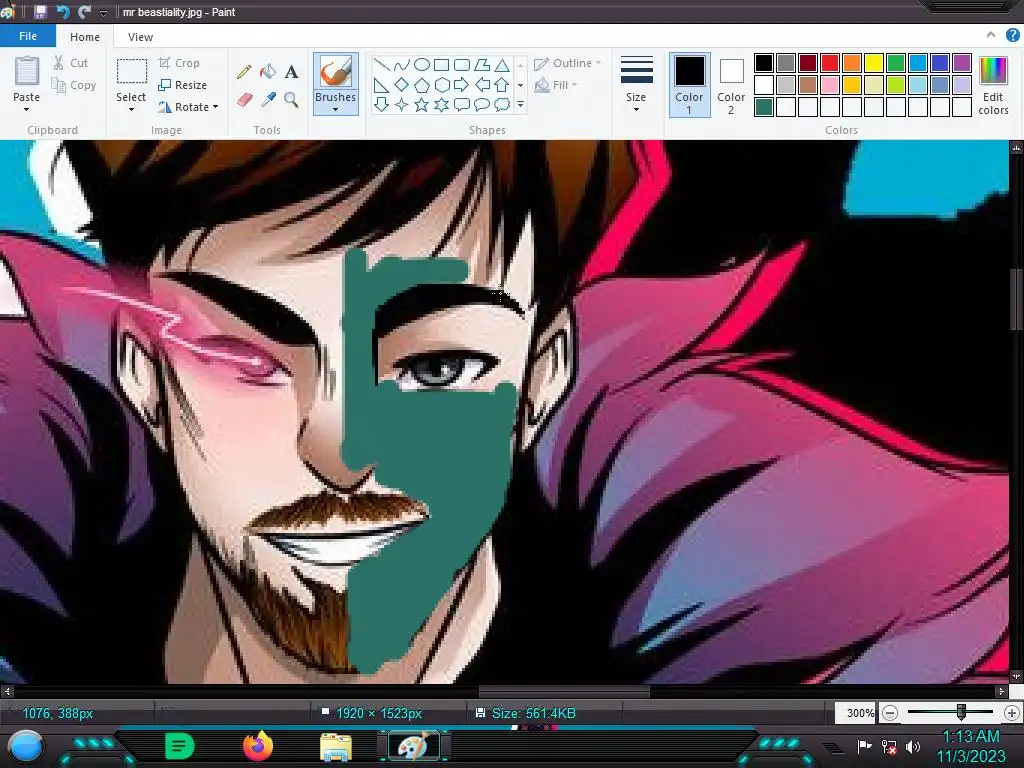Pick the red color swatch
This screenshot has height=768, width=1024.
point(830,63)
